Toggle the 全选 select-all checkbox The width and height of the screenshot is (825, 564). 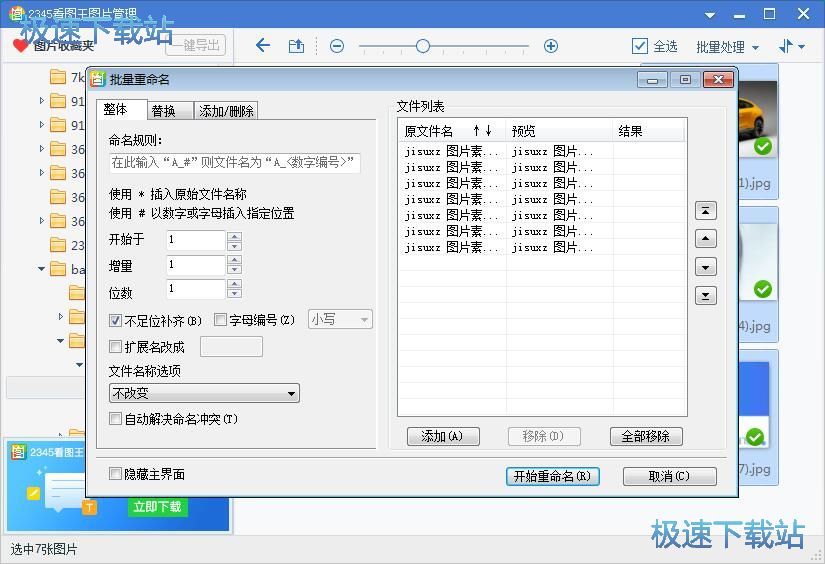pos(639,46)
